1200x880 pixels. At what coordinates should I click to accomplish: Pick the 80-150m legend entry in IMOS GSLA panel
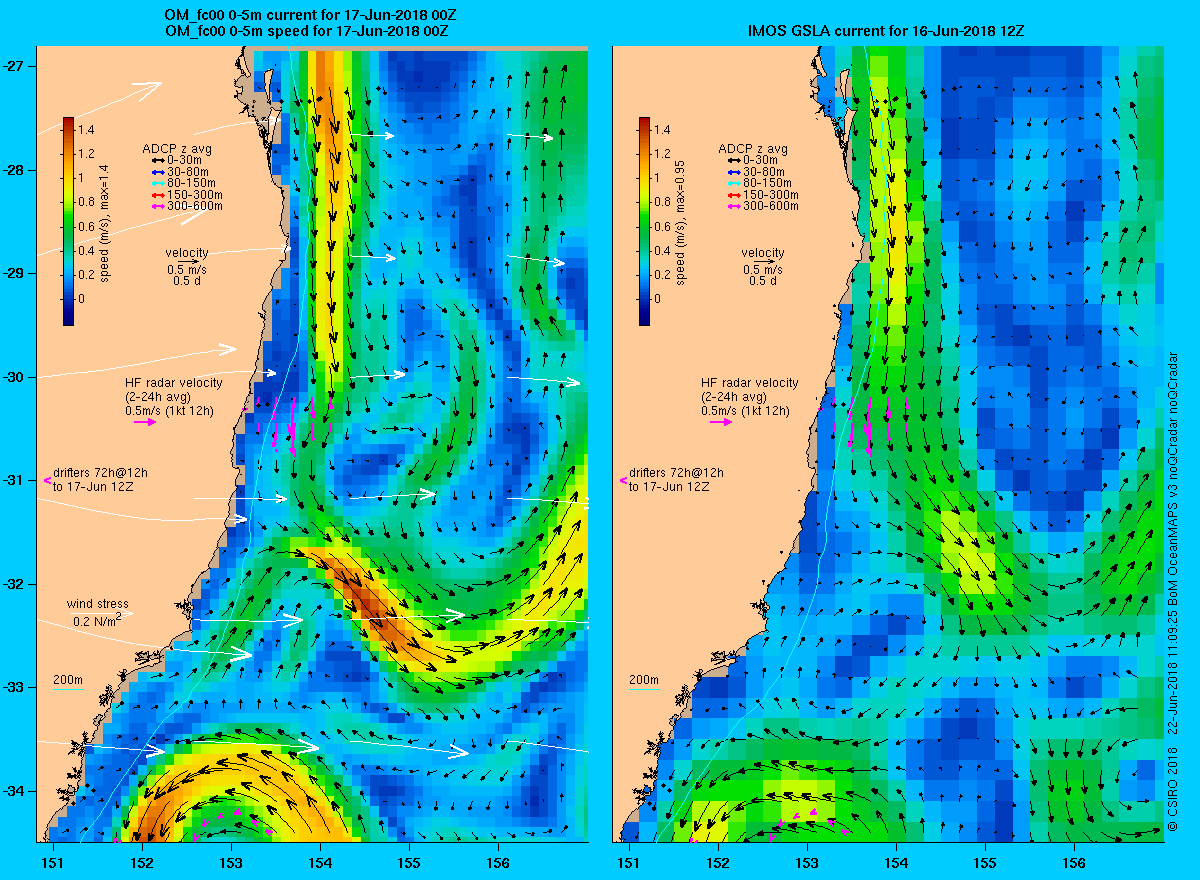point(759,183)
